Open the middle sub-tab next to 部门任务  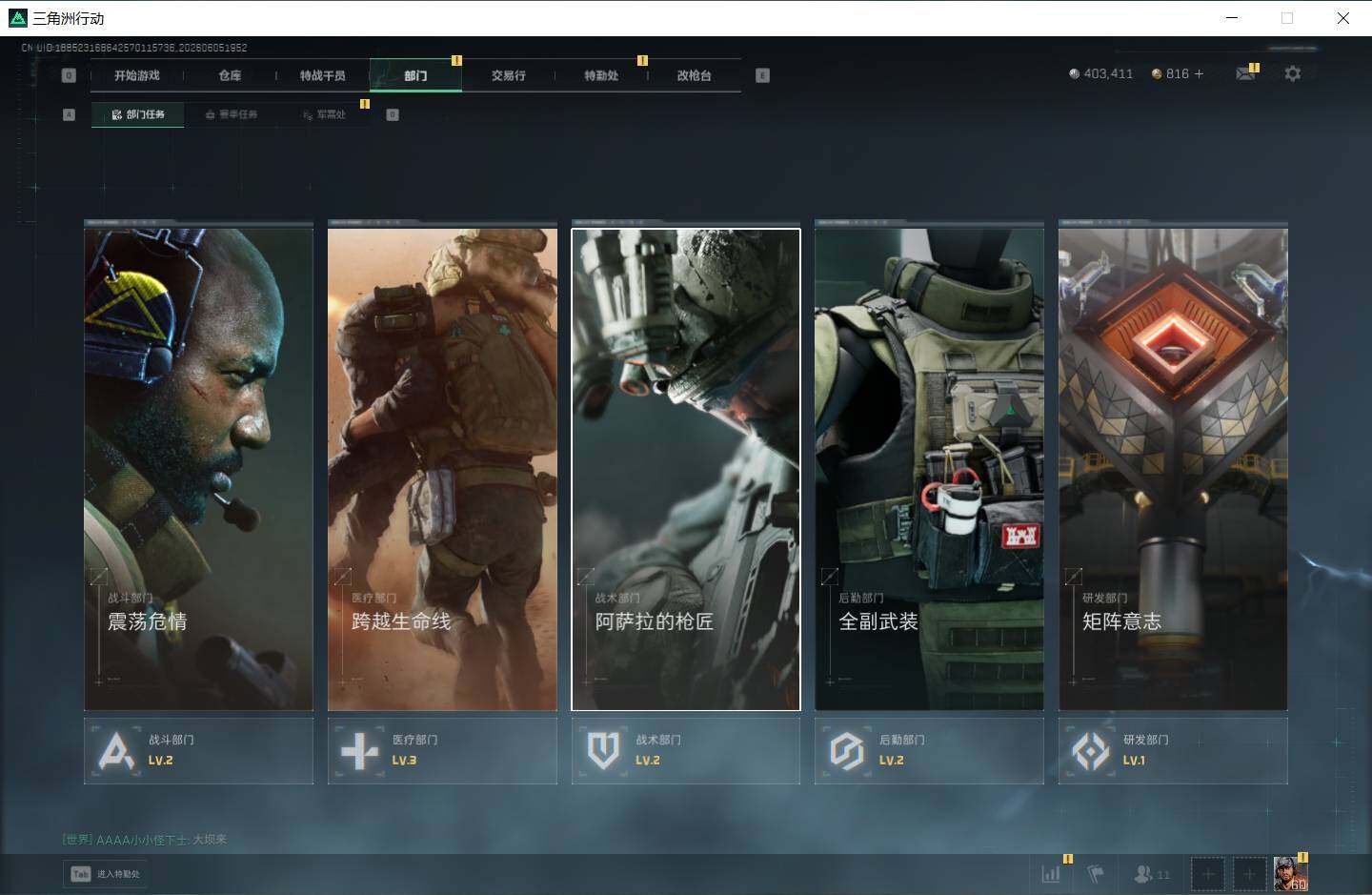[x=232, y=114]
